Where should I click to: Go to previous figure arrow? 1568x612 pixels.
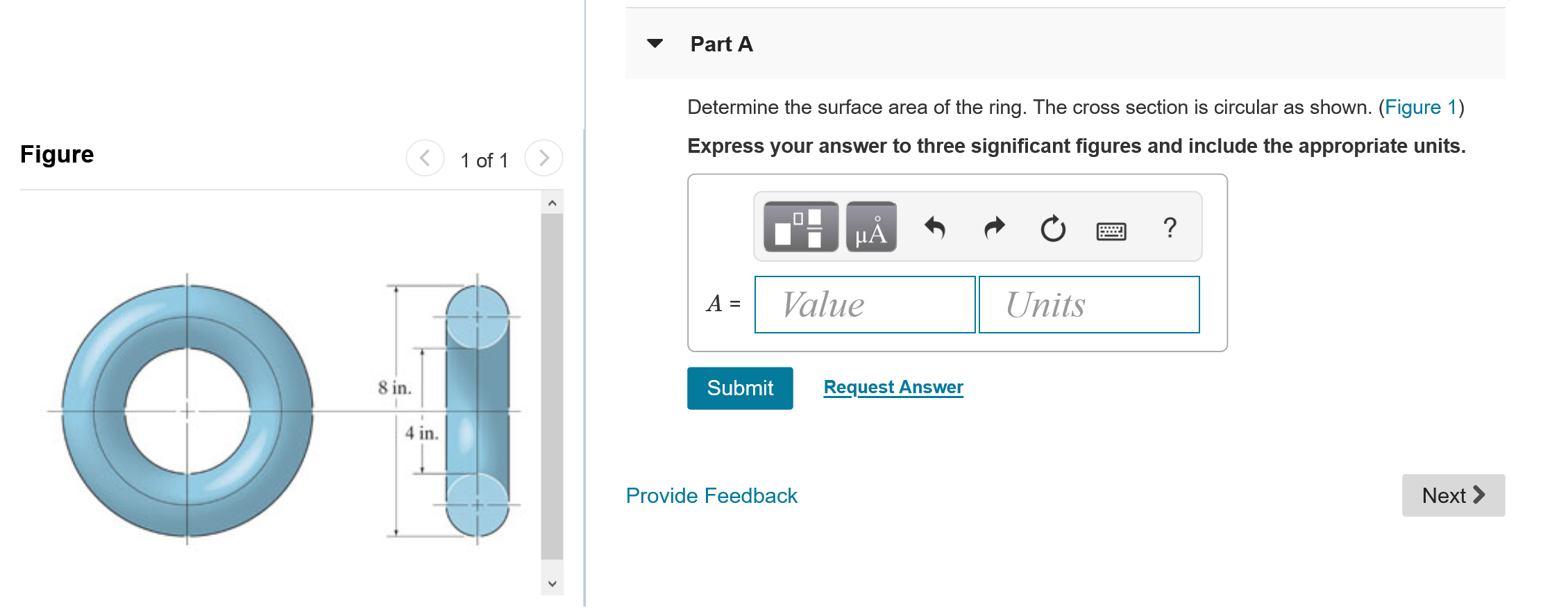pos(425,158)
